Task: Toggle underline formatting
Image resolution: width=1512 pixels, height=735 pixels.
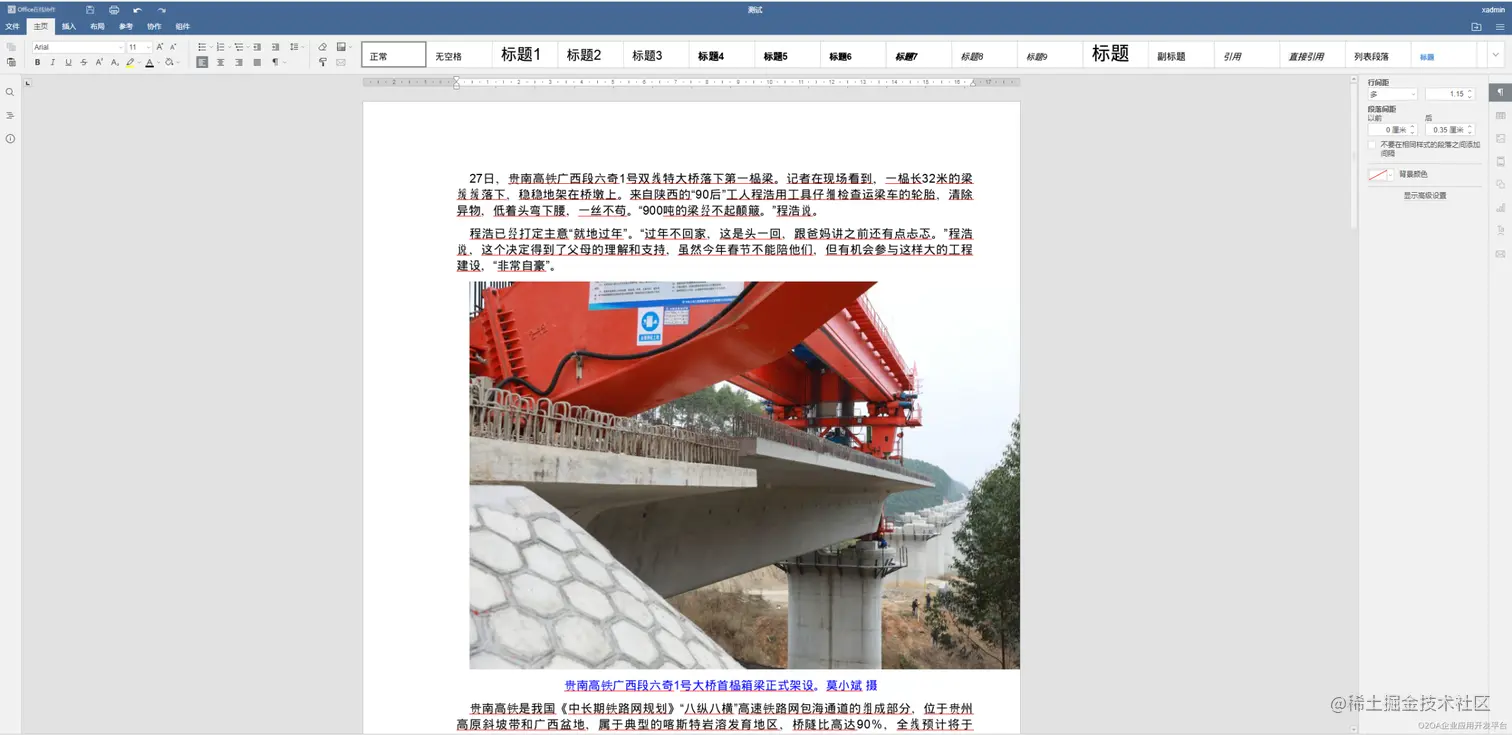Action: coord(68,62)
